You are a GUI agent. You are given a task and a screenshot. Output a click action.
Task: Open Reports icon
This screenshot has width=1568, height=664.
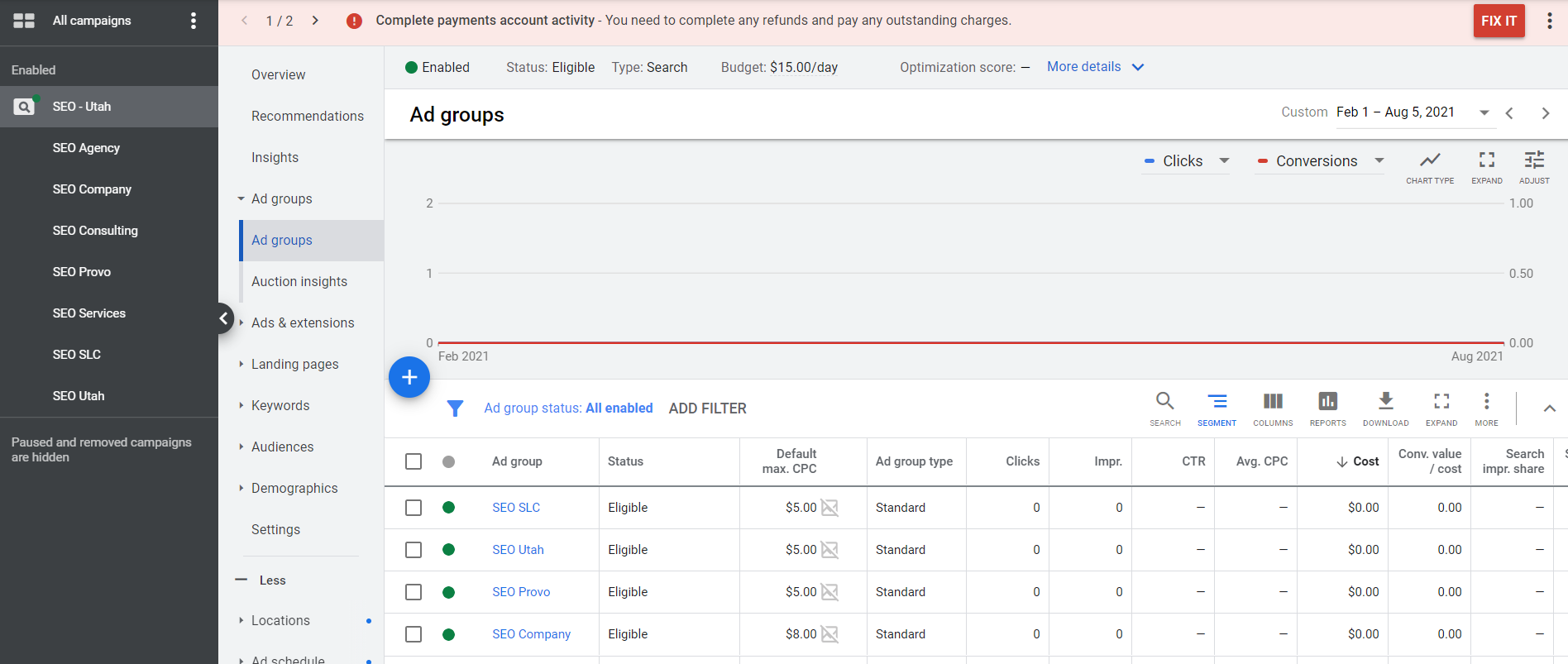(x=1327, y=408)
